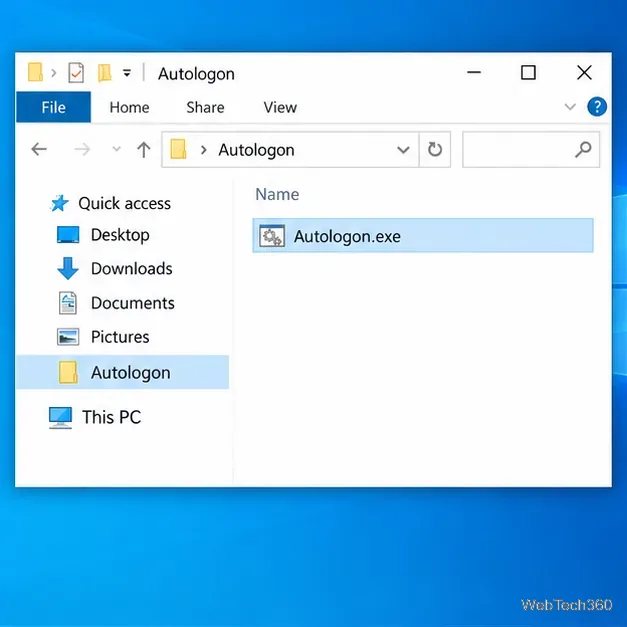Click the Properties checkmark icon in quick toolbar
This screenshot has width=627, height=627.
click(x=76, y=73)
